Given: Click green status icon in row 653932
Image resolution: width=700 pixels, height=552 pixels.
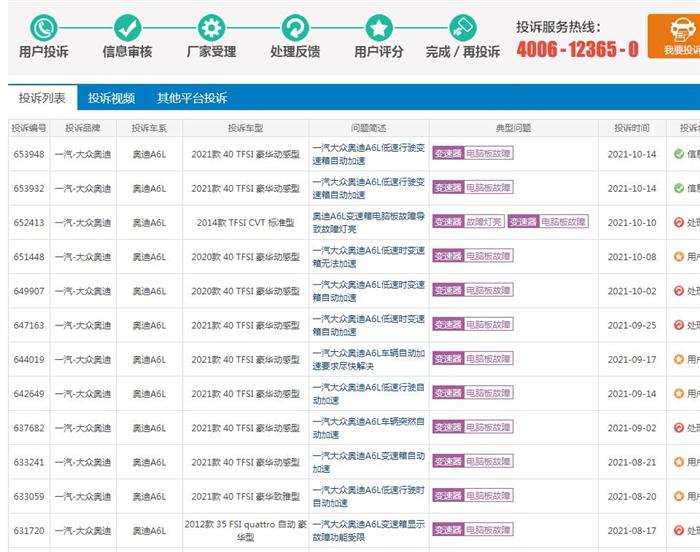Looking at the screenshot, I should coord(679,188).
